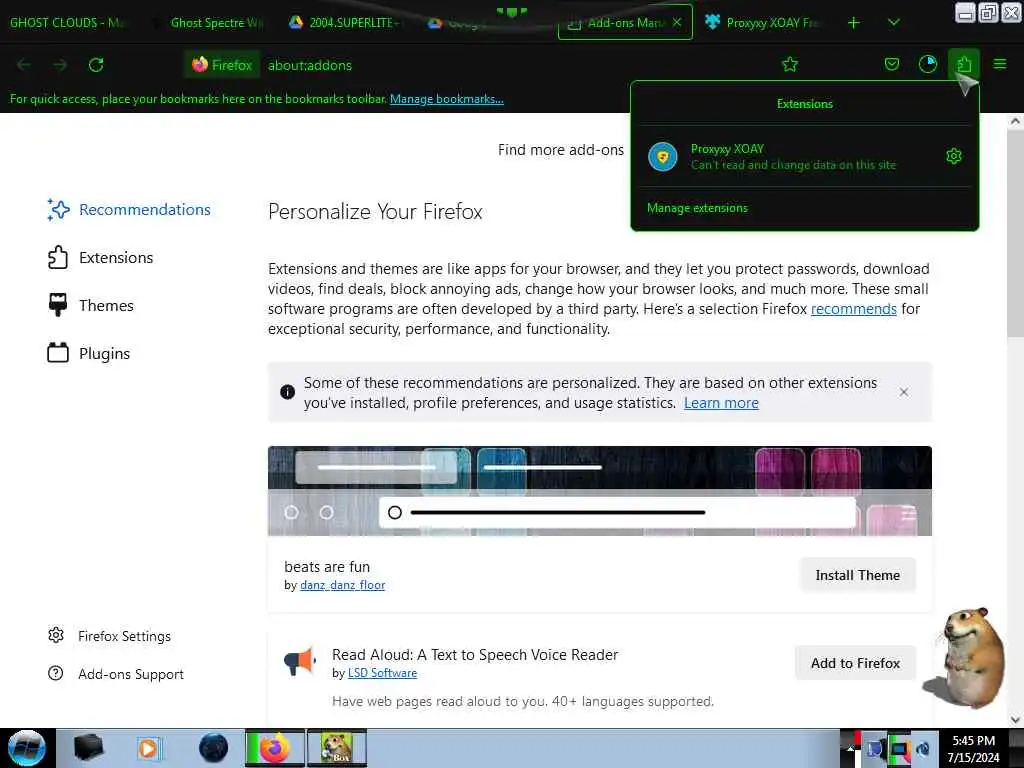Open the Extensions sidebar category
This screenshot has height=768, width=1024.
click(x=101, y=257)
